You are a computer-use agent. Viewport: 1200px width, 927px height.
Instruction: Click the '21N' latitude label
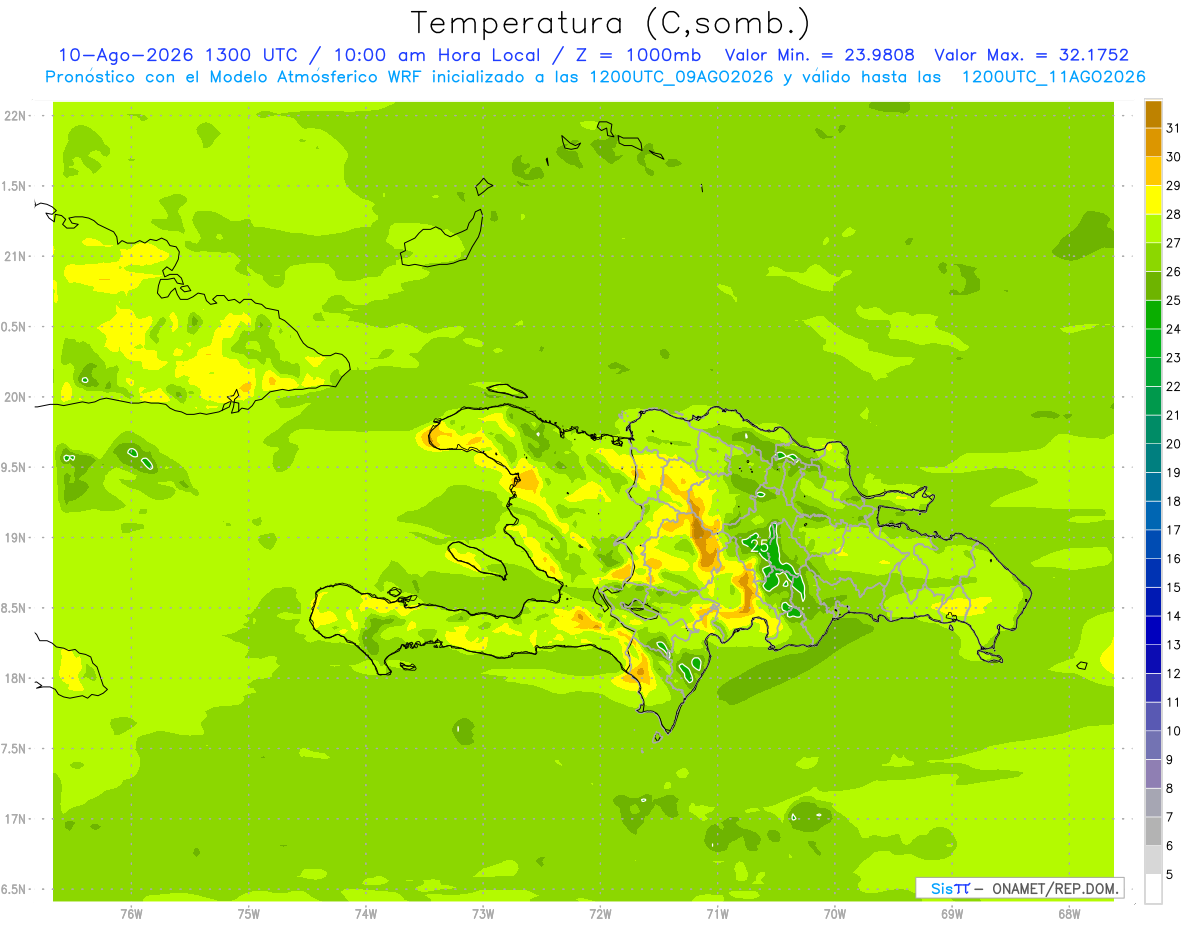(16, 257)
